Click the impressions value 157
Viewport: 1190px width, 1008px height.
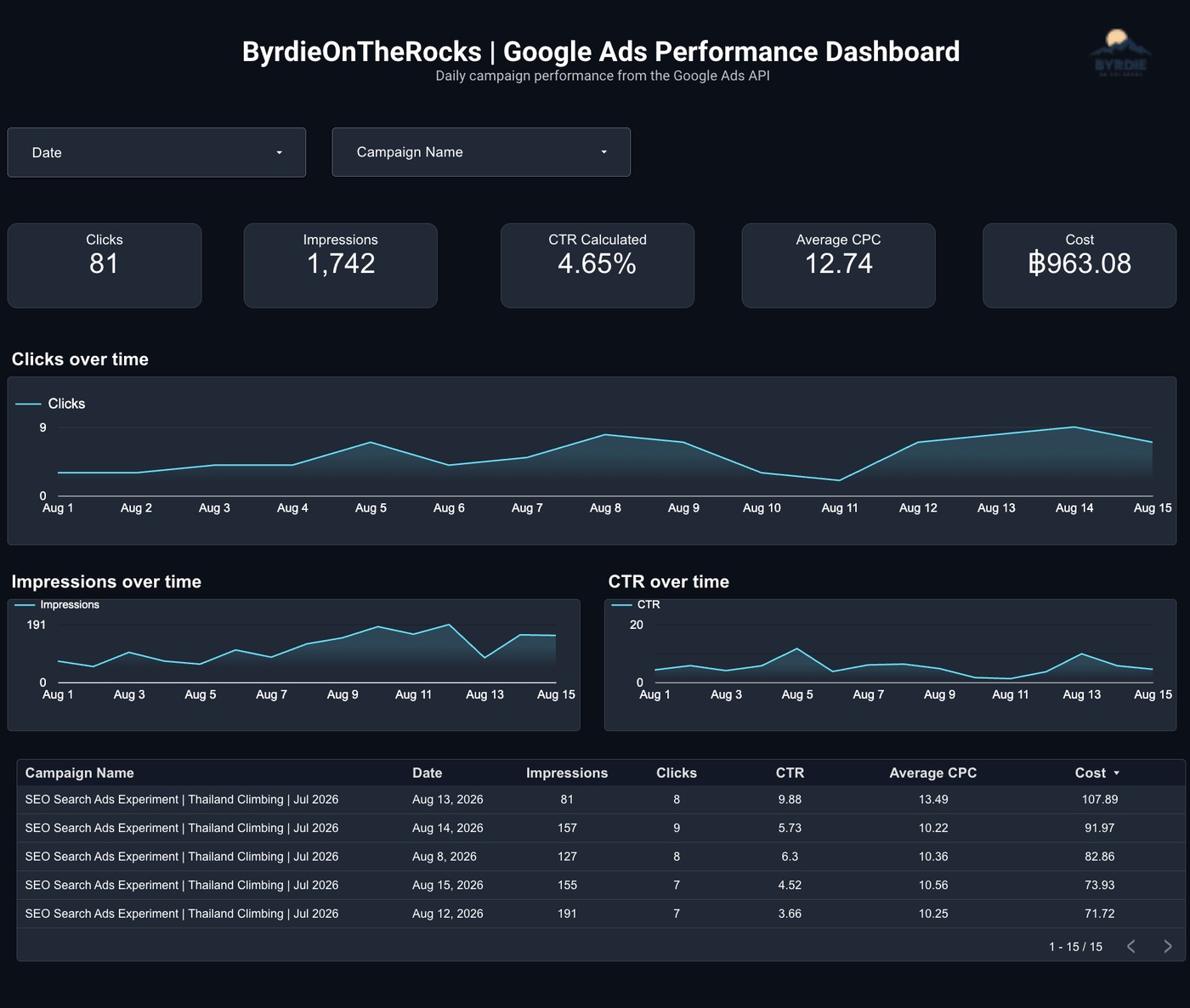(567, 828)
